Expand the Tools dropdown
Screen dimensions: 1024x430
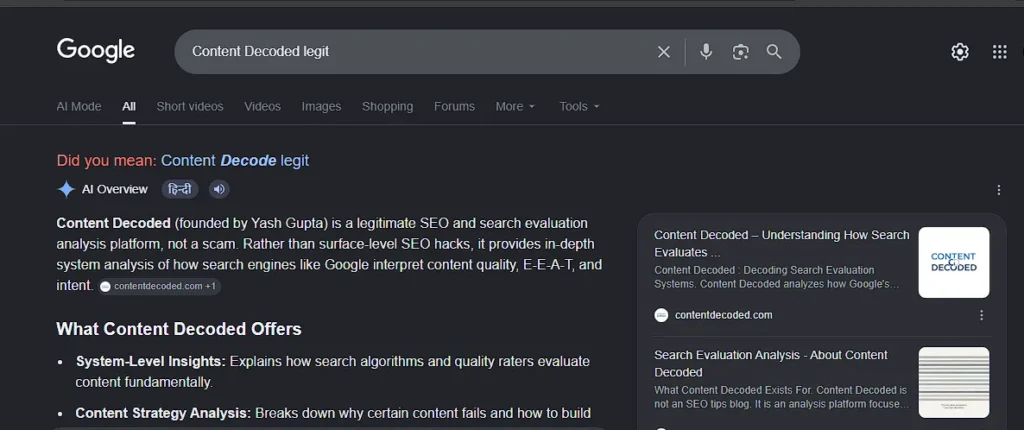[579, 107]
